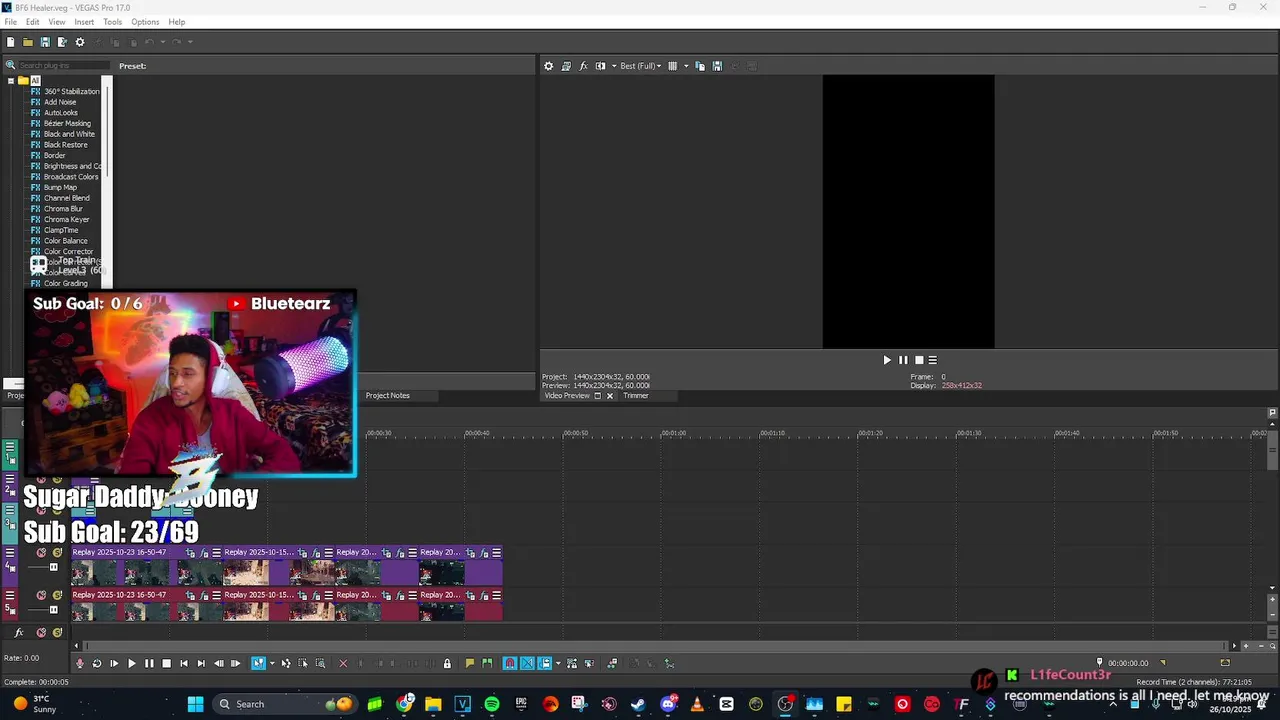This screenshot has height=720, width=1280.
Task: Open the video preview hamburger menu
Action: (933, 360)
